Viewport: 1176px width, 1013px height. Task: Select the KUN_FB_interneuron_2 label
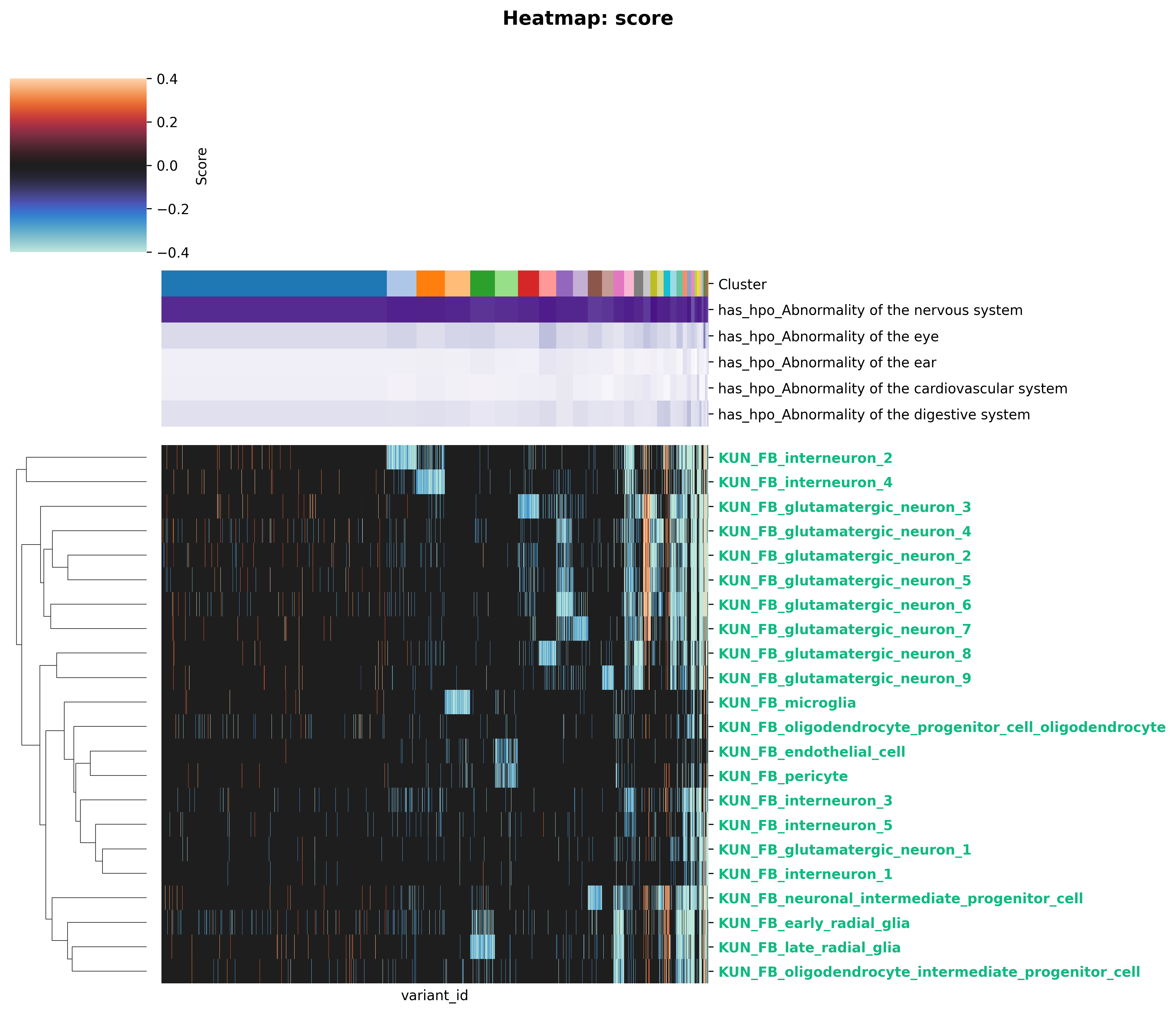(805, 458)
